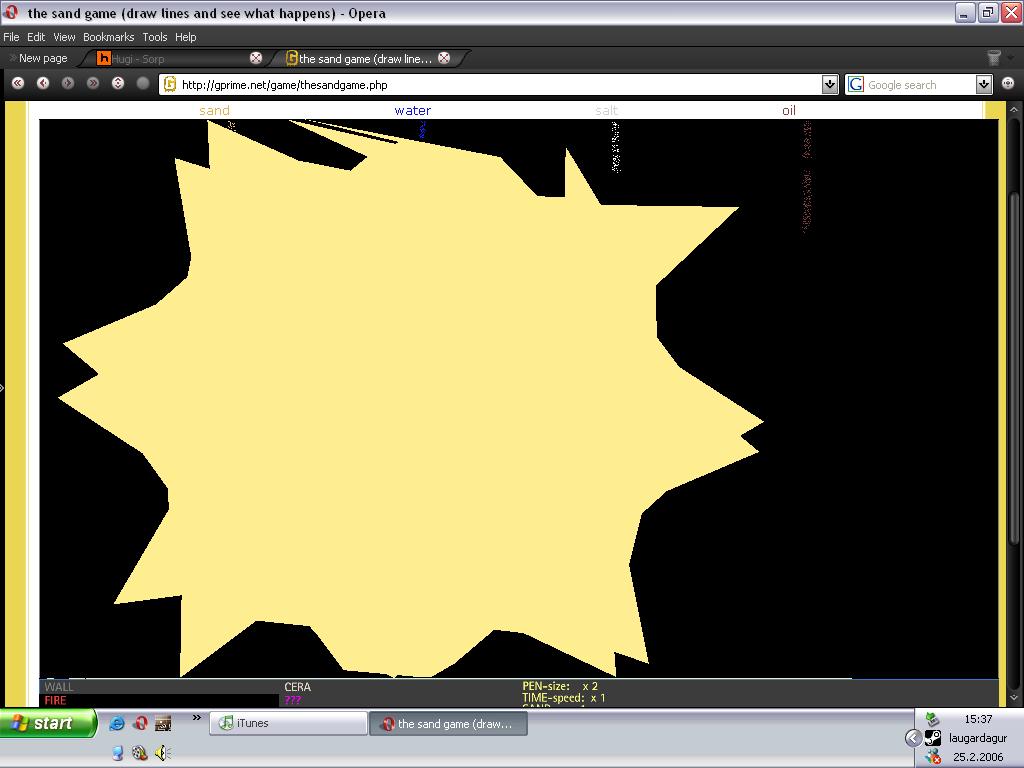Go forward one page in Opera
Viewport: 1024px width, 768px height.
coord(68,83)
